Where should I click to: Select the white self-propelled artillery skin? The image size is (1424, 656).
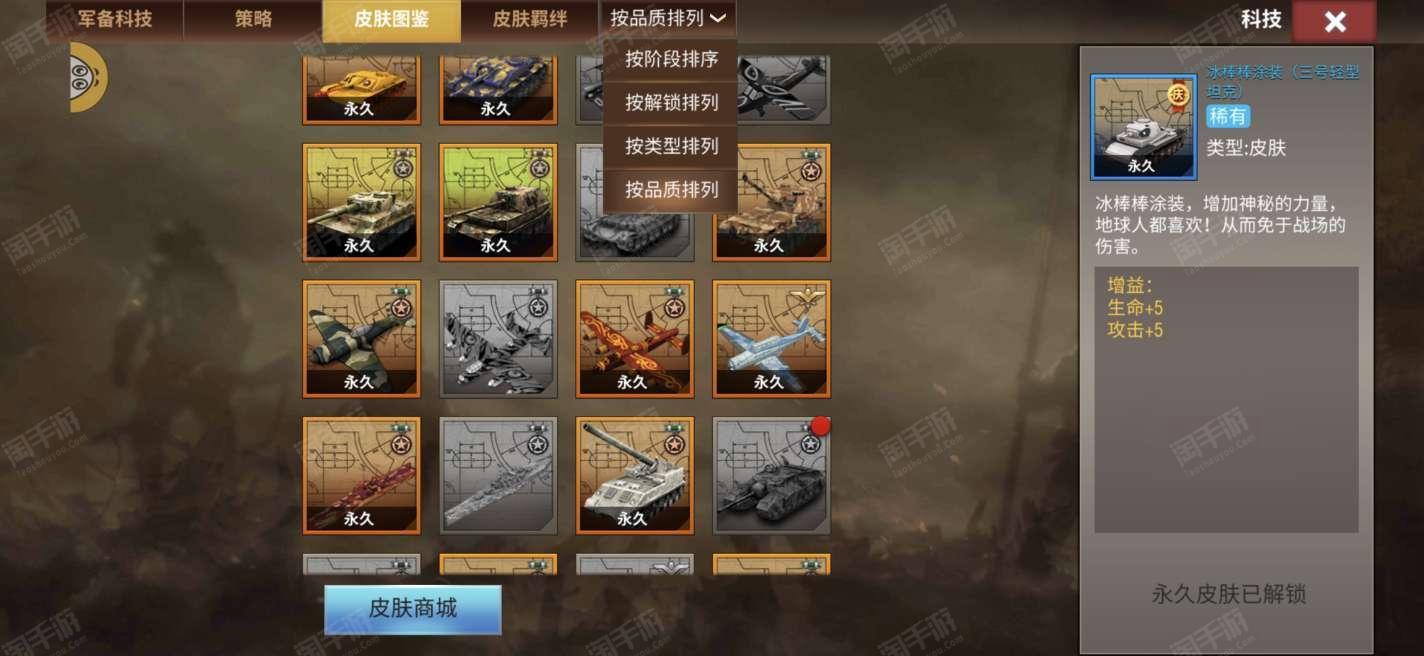[x=635, y=475]
